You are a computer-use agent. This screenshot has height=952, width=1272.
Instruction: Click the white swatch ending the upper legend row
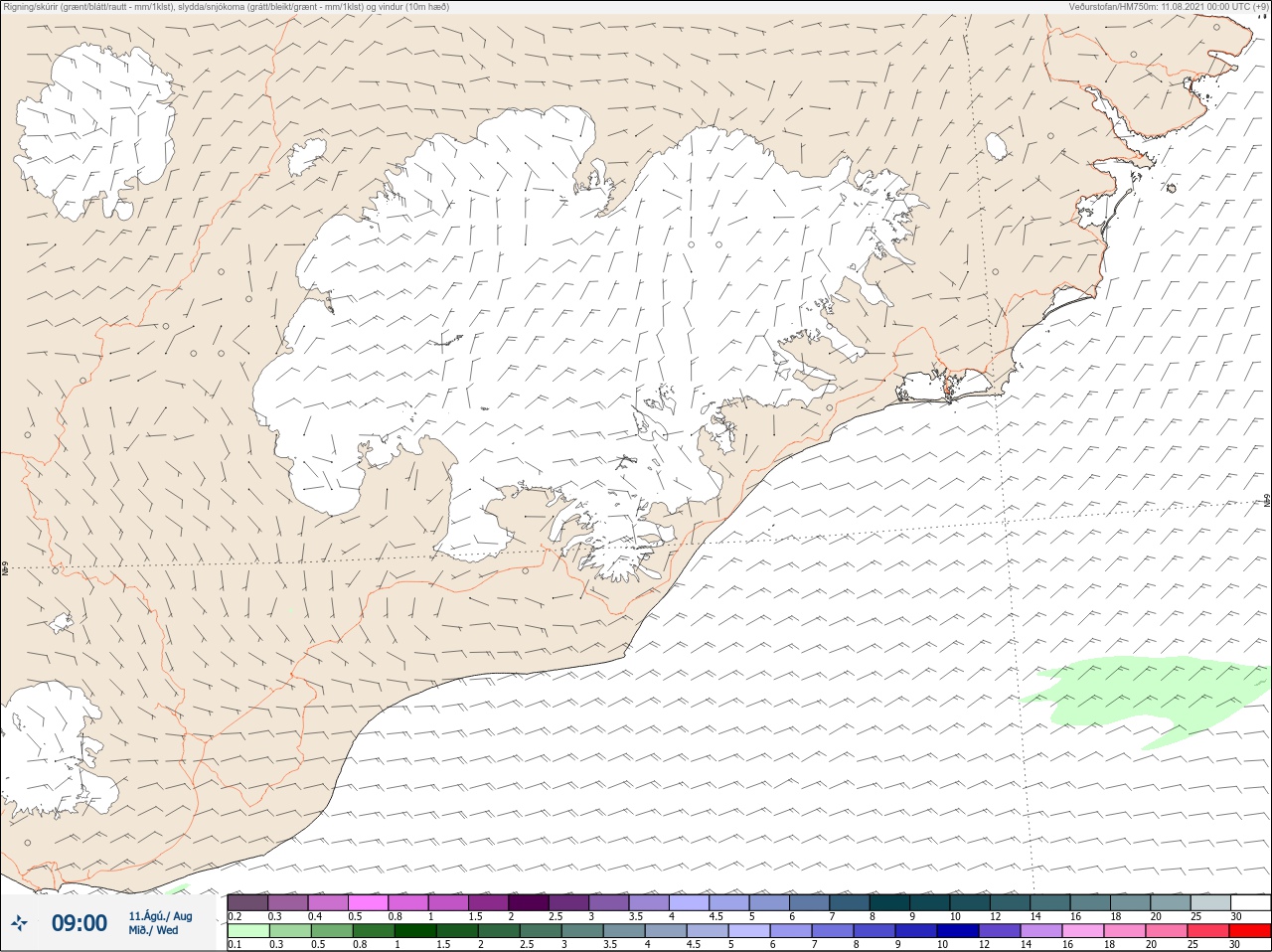(x=1250, y=902)
